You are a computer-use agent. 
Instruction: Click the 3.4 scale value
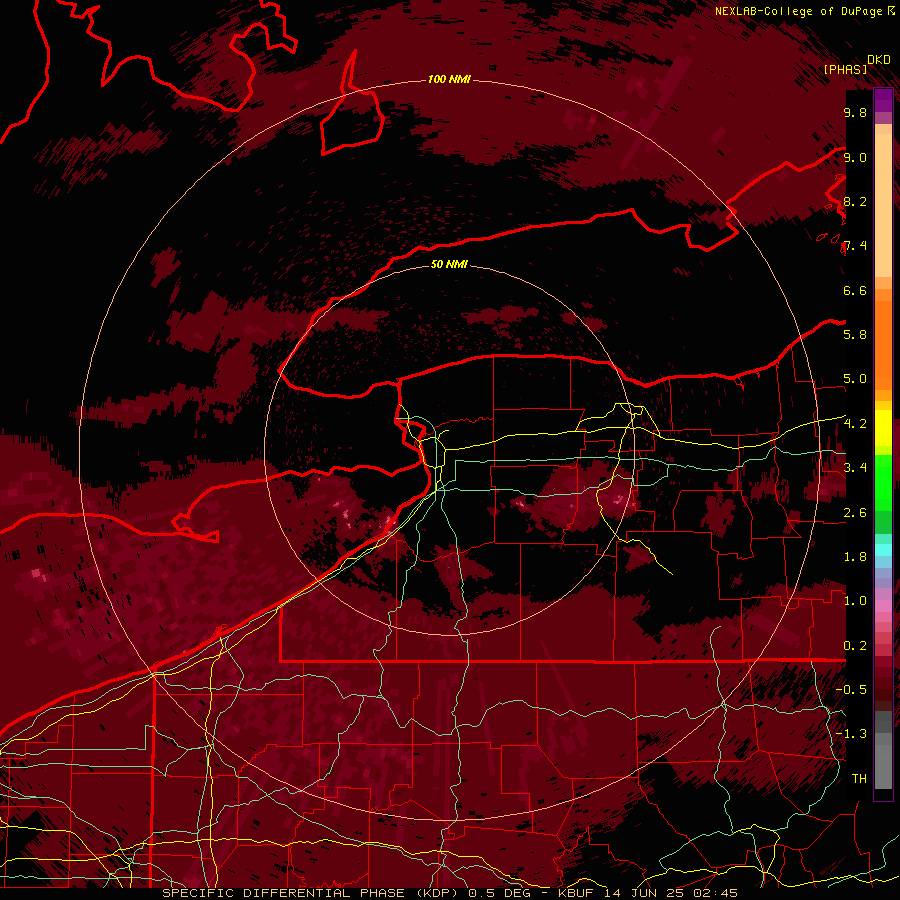(x=855, y=468)
